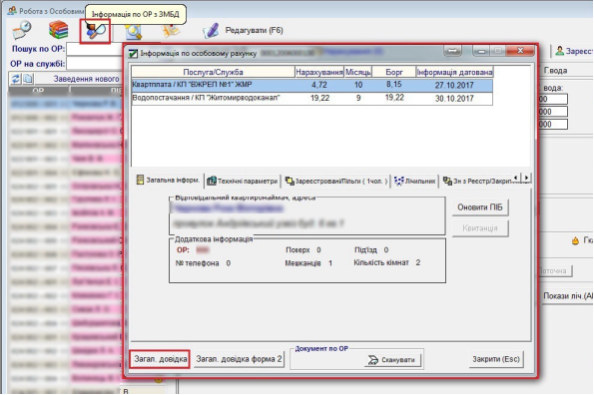Open the stacked books icon in the toolbar

[58, 30]
